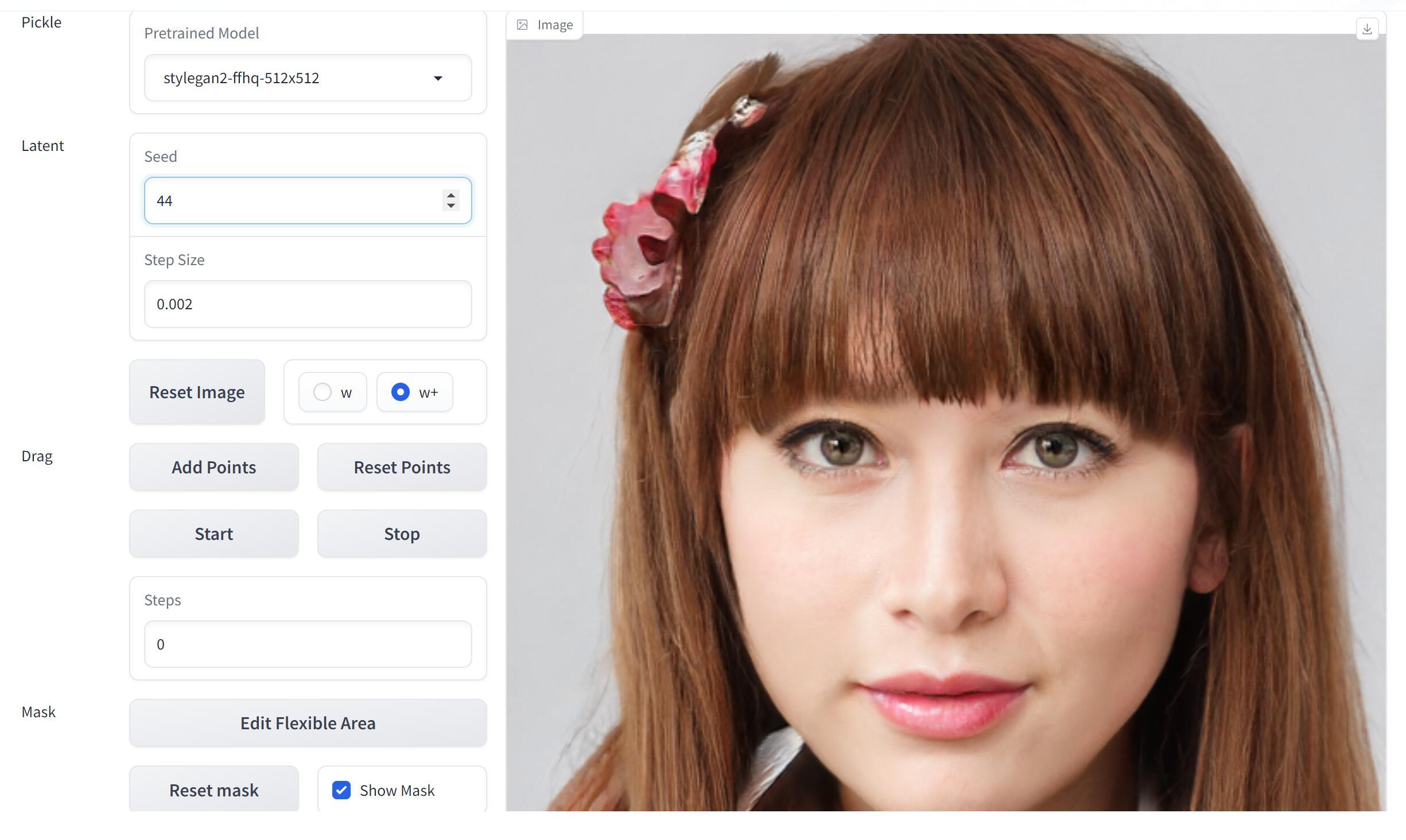Toggle the Show Mask checkbox
Viewport: 1406px width, 840px height.
(341, 790)
